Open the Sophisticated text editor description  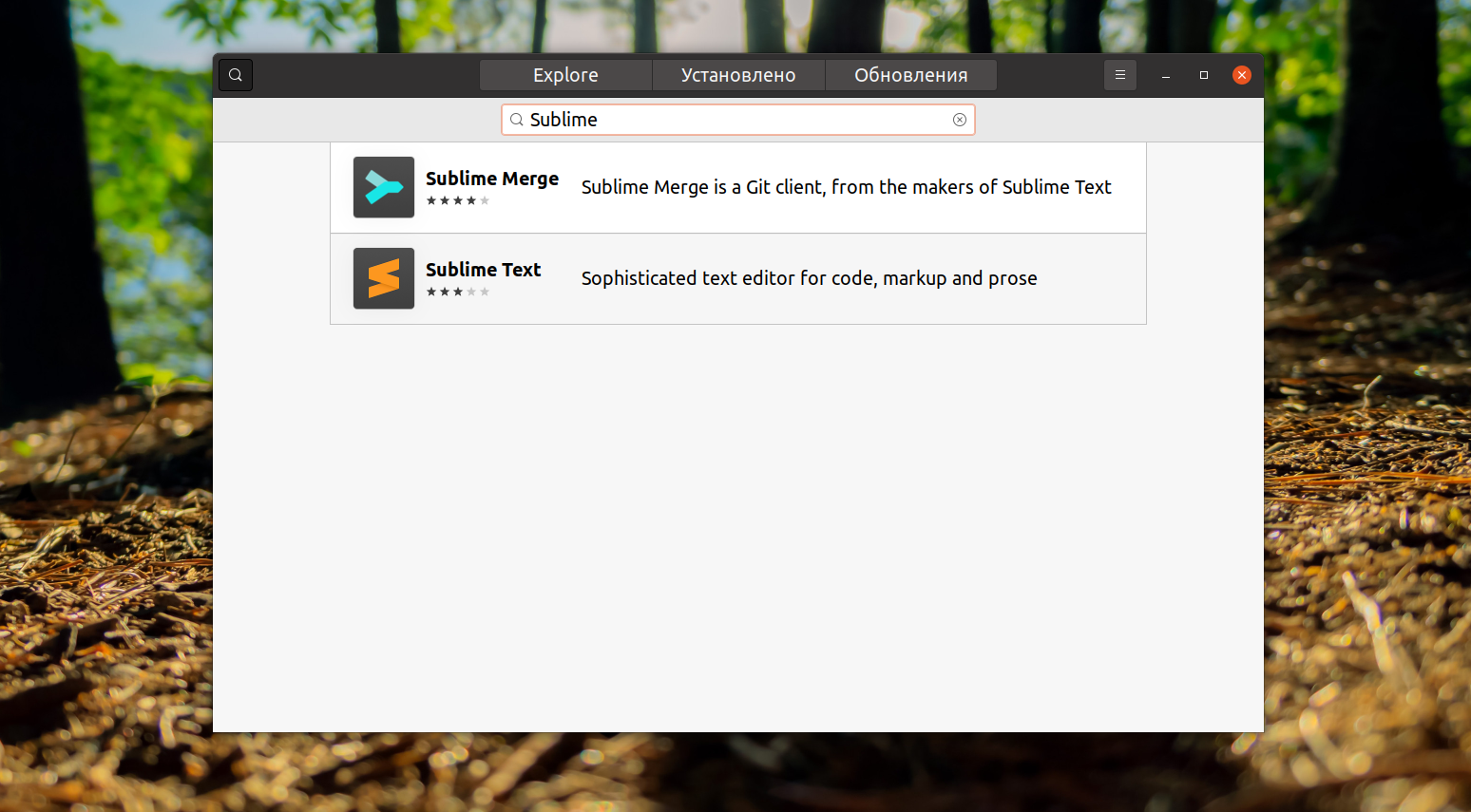810,278
